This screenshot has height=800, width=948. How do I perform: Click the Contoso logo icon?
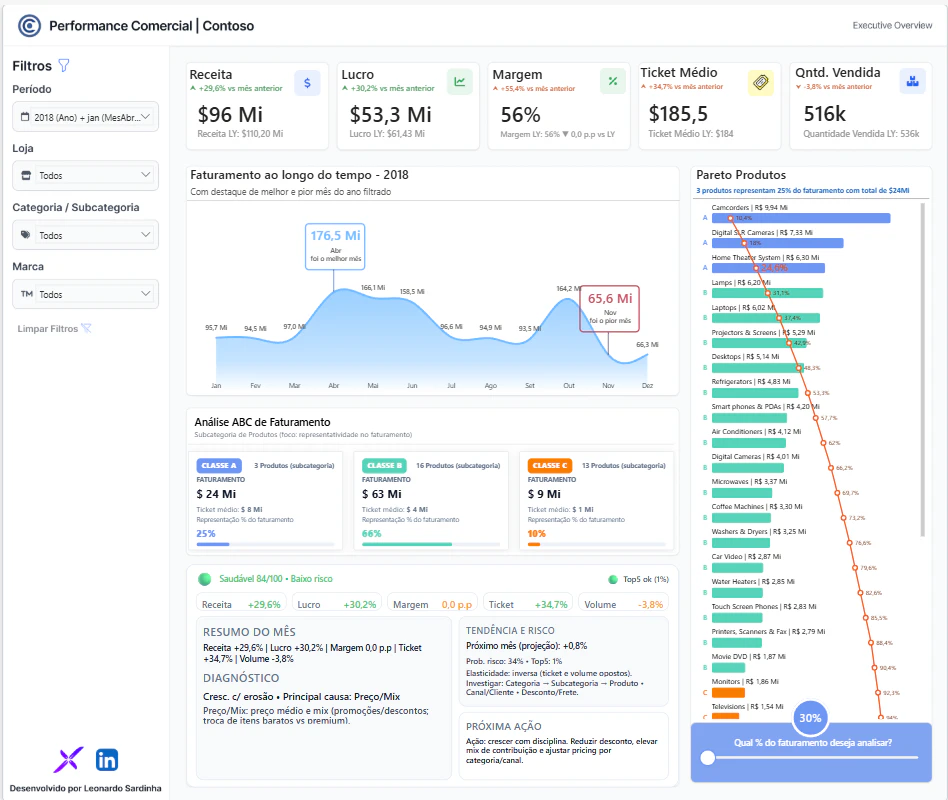(29, 26)
